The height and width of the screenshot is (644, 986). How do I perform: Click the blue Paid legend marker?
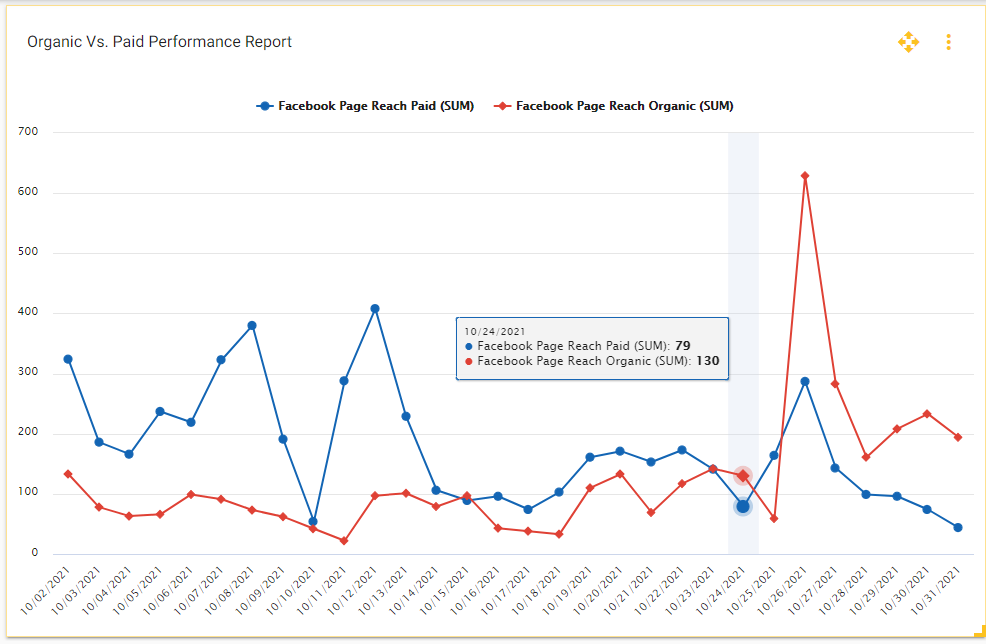coord(265,106)
